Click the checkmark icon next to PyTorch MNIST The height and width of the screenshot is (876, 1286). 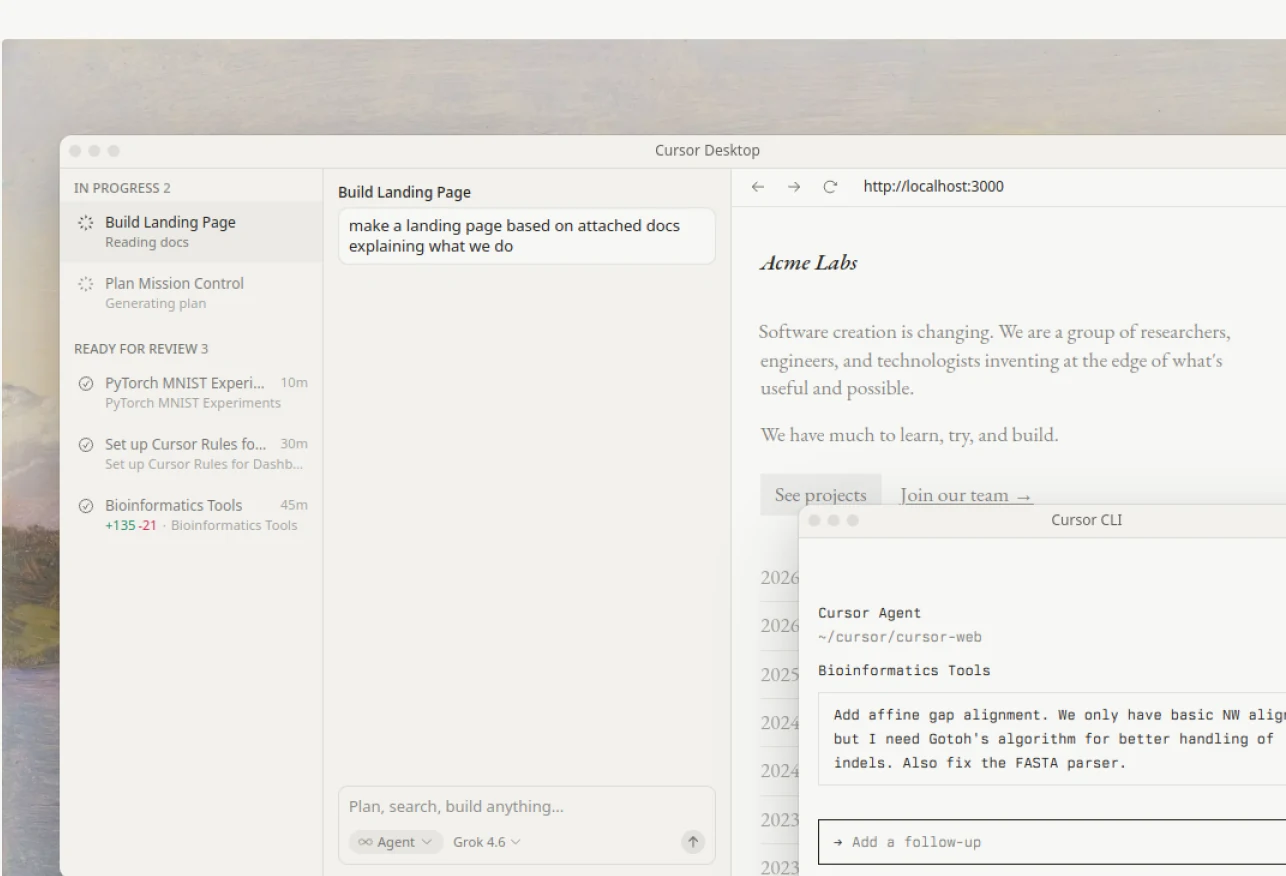tap(86, 383)
